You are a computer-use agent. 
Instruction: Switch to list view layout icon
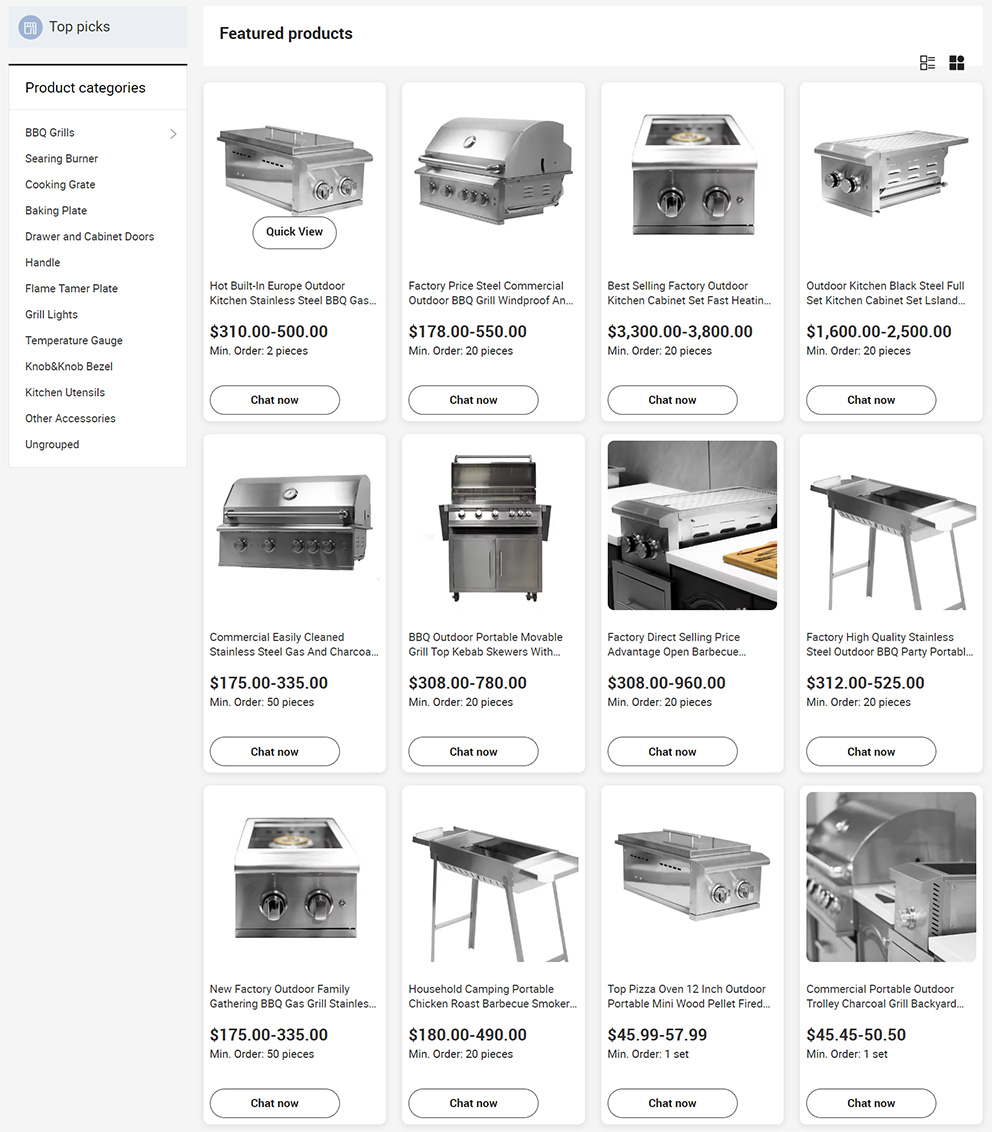(927, 63)
